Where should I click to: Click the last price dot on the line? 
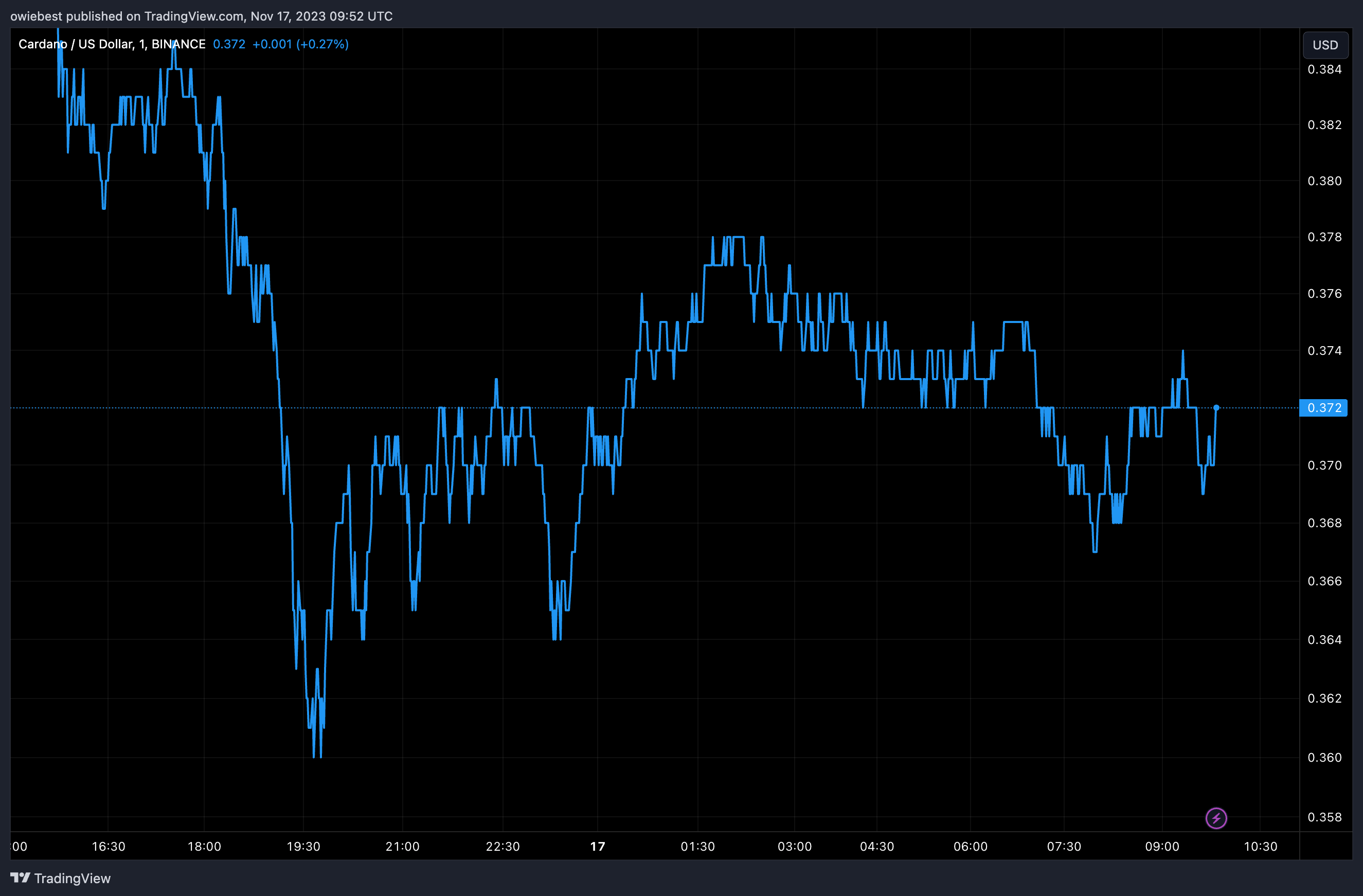click(1216, 408)
